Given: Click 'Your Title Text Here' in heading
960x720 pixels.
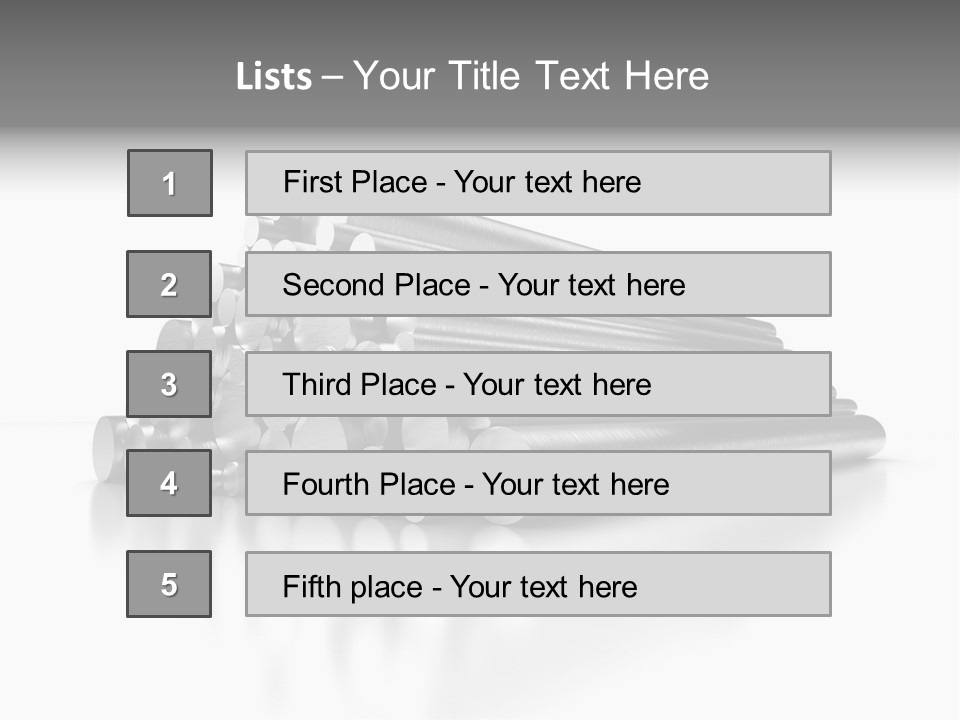Looking at the screenshot, I should click(x=531, y=76).
